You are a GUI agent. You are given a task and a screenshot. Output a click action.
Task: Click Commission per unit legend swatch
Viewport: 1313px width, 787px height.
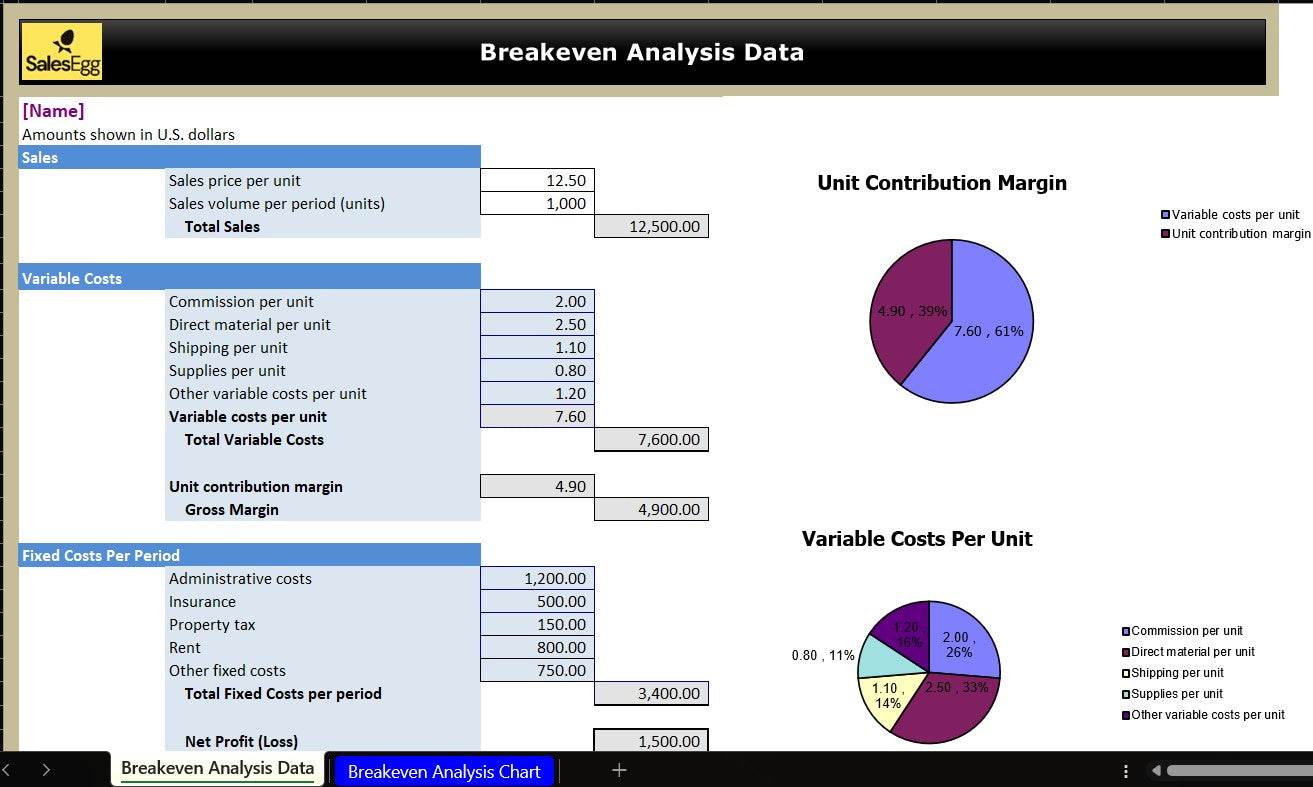(x=1126, y=631)
